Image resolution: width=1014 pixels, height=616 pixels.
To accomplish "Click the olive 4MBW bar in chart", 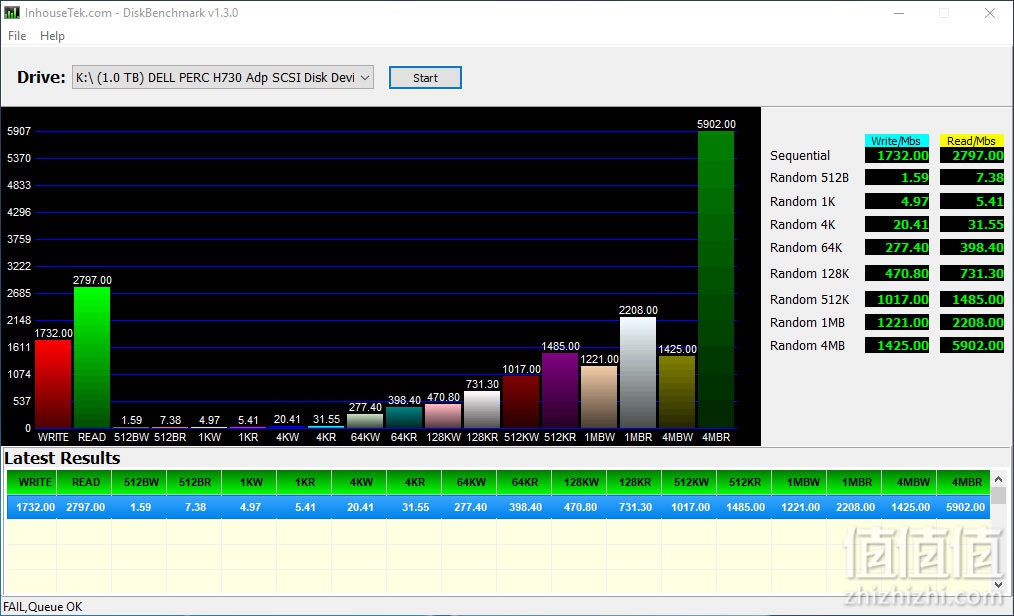I will tap(677, 392).
